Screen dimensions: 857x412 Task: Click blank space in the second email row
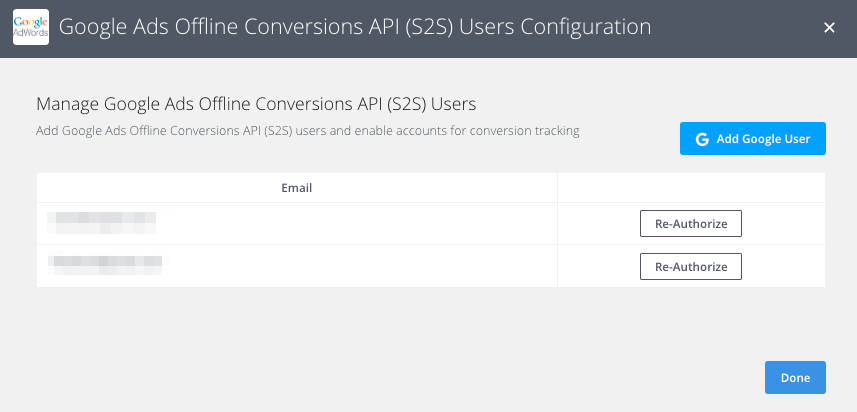tap(355, 266)
